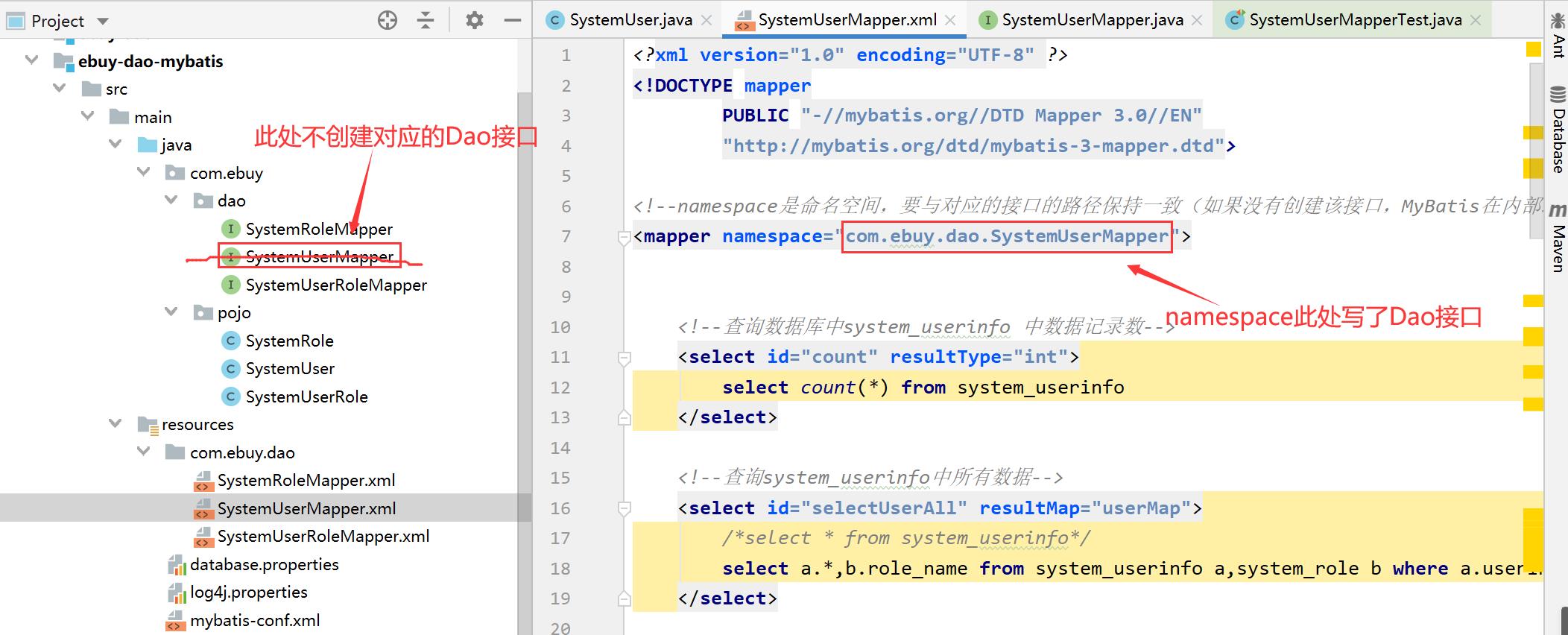Open the Database tool window
The image size is (1568, 635).
pos(1558,130)
